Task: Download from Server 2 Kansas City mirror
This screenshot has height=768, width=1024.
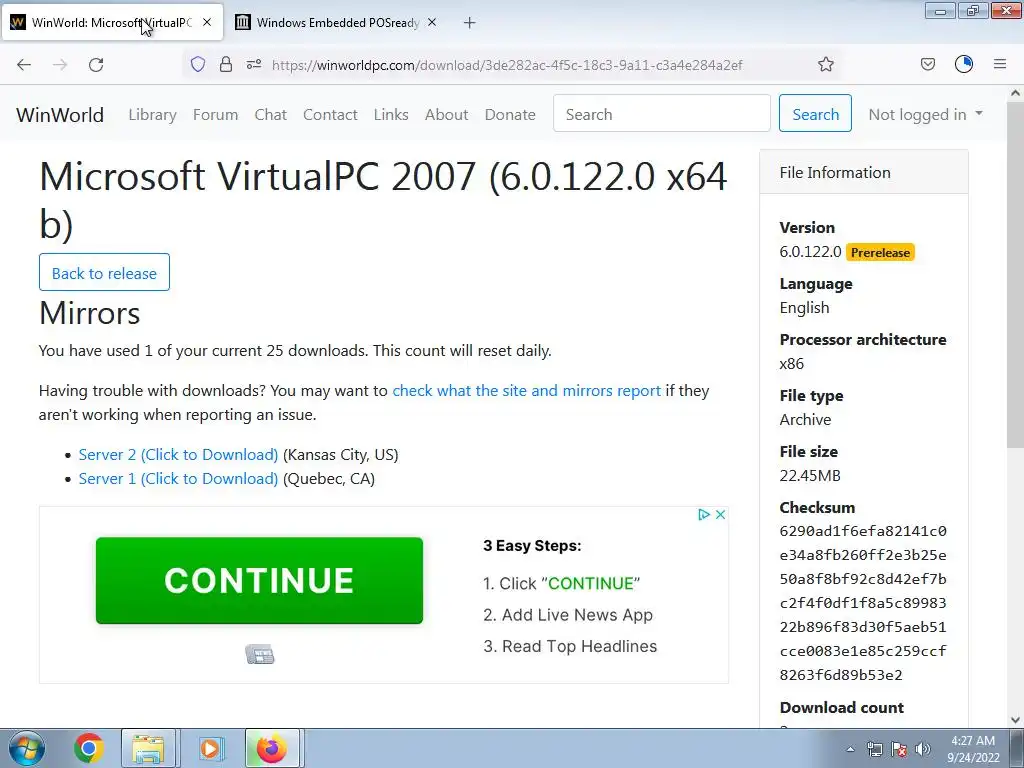Action: [178, 455]
